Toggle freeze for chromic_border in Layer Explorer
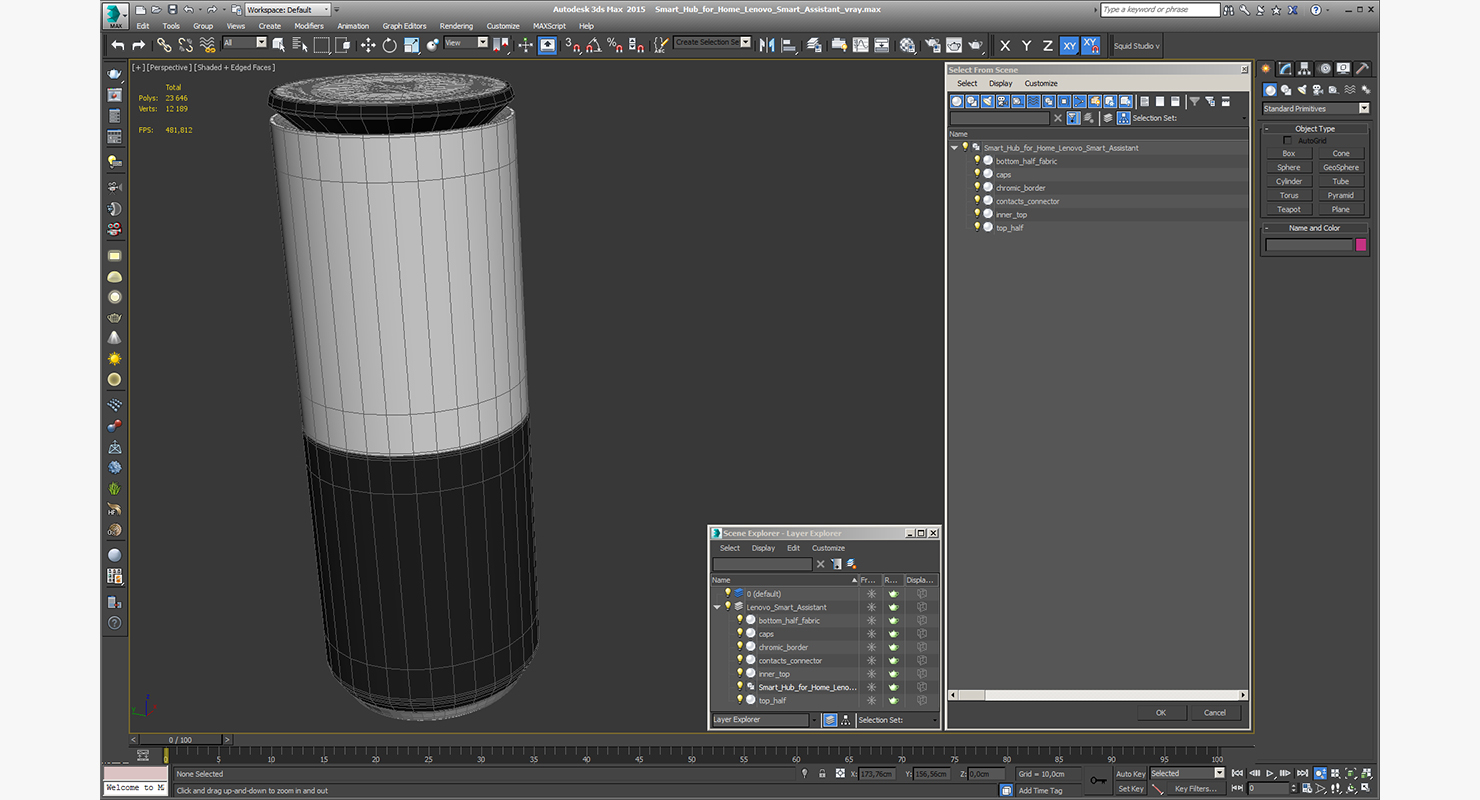 [872, 647]
